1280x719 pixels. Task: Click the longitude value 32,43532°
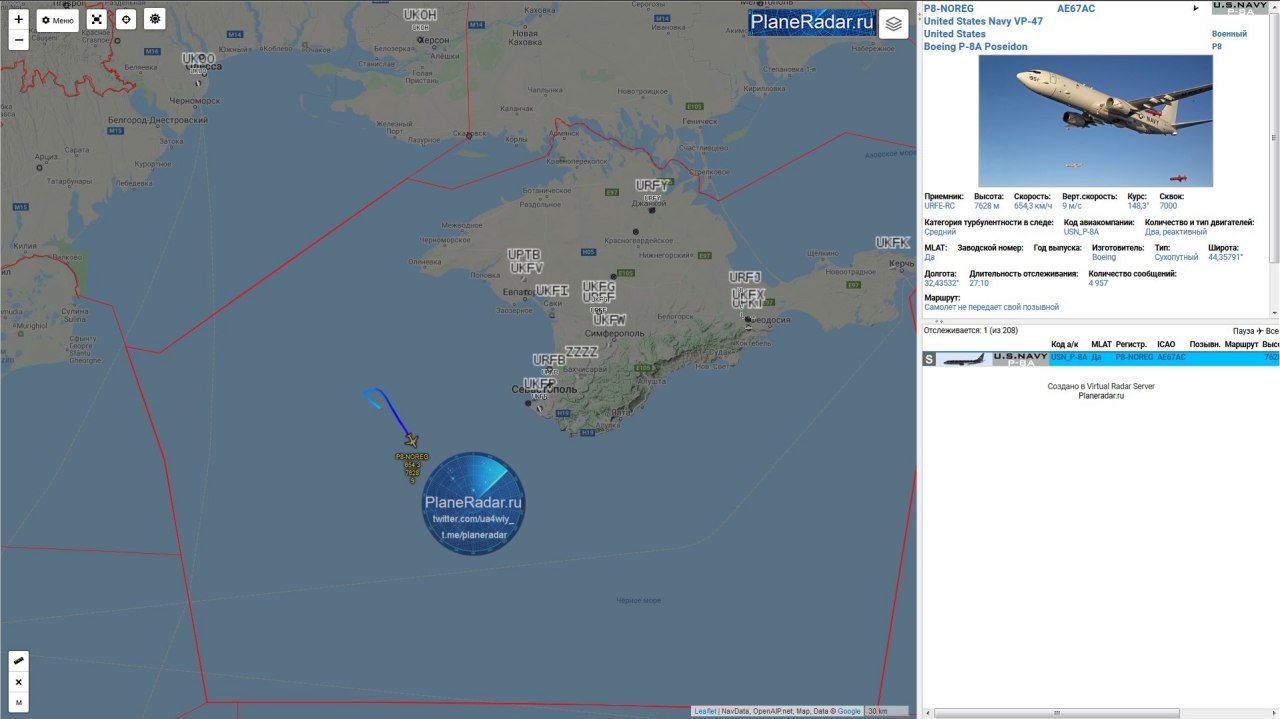click(x=941, y=283)
